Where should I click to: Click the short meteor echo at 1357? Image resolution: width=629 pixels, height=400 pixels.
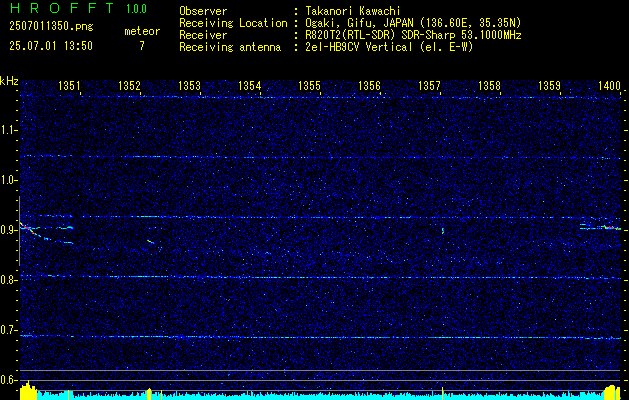(442, 231)
